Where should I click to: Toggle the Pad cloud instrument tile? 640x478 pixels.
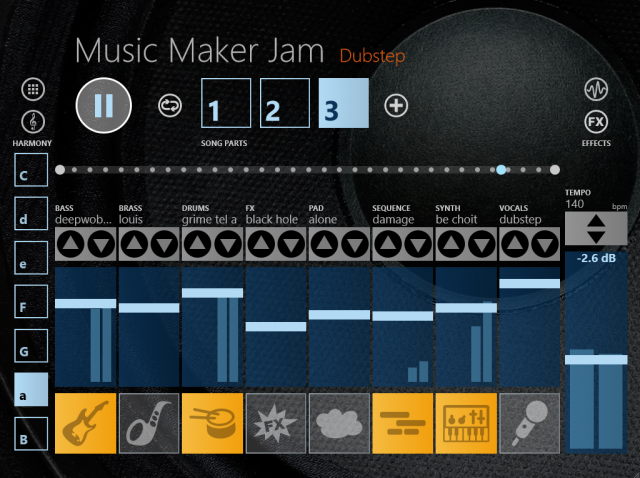click(x=339, y=423)
